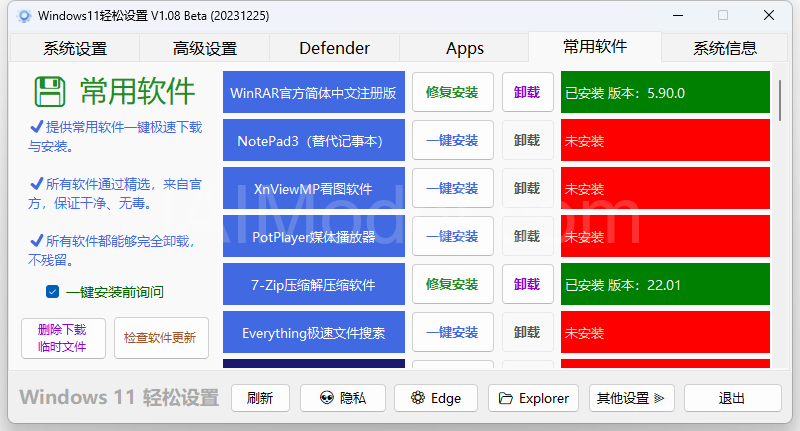Open Edge settings button
Screen dimensions: 800x431
pyautogui.click(x=436, y=398)
